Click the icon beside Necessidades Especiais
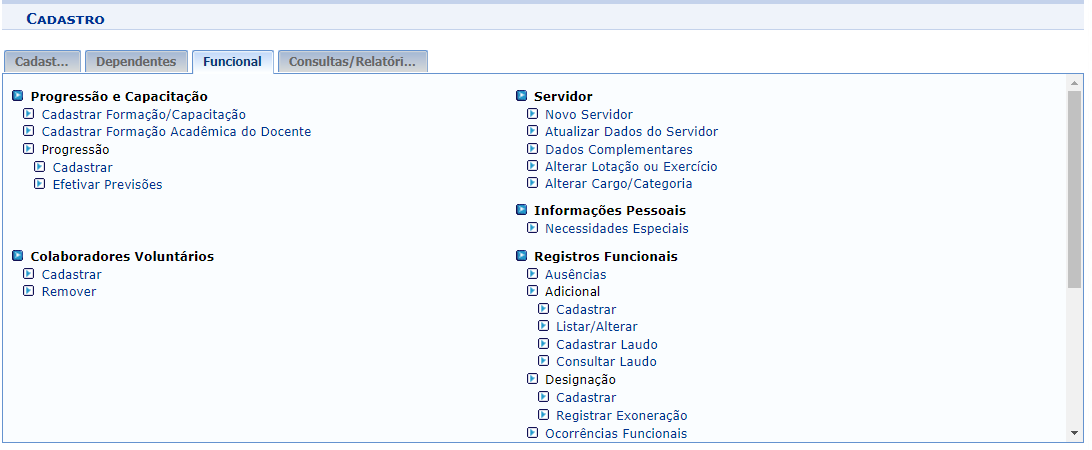 [533, 229]
